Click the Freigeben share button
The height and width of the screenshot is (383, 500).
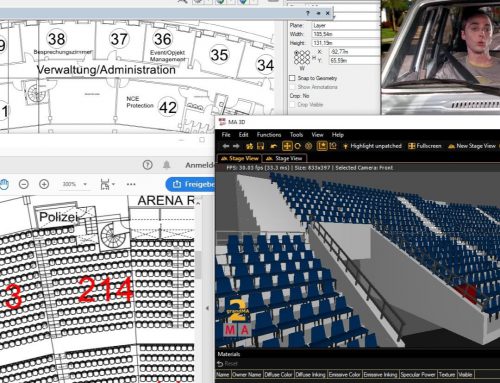pos(190,184)
